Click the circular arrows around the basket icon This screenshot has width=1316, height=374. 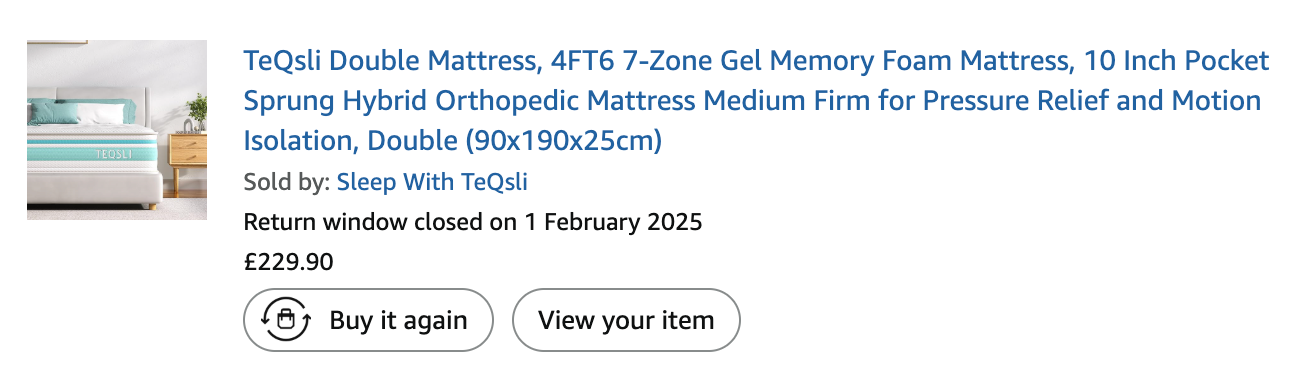pyautogui.click(x=286, y=320)
